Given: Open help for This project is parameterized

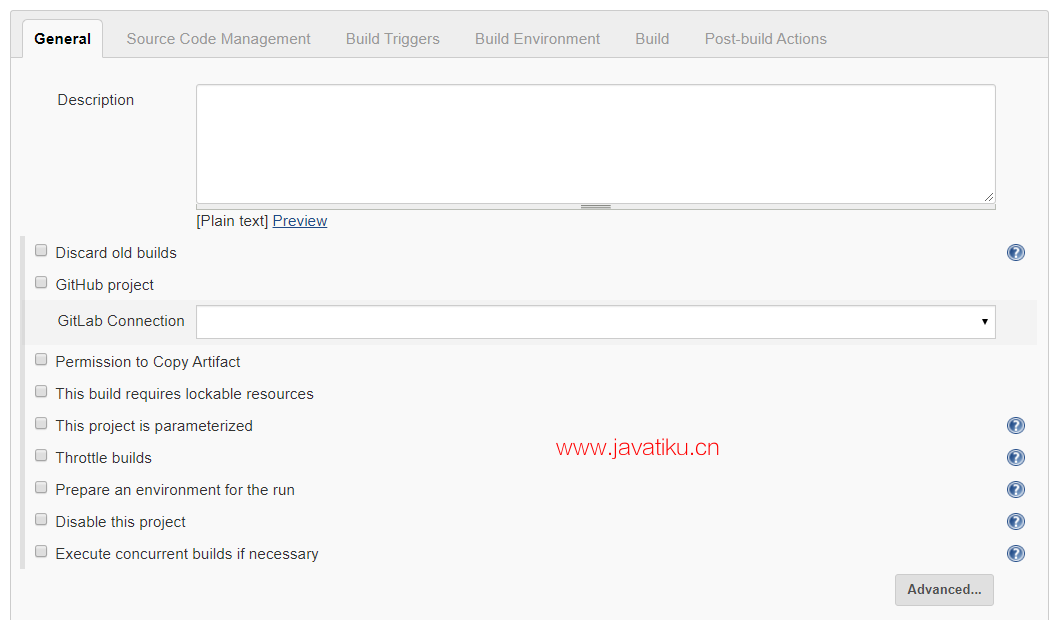Looking at the screenshot, I should (1015, 426).
